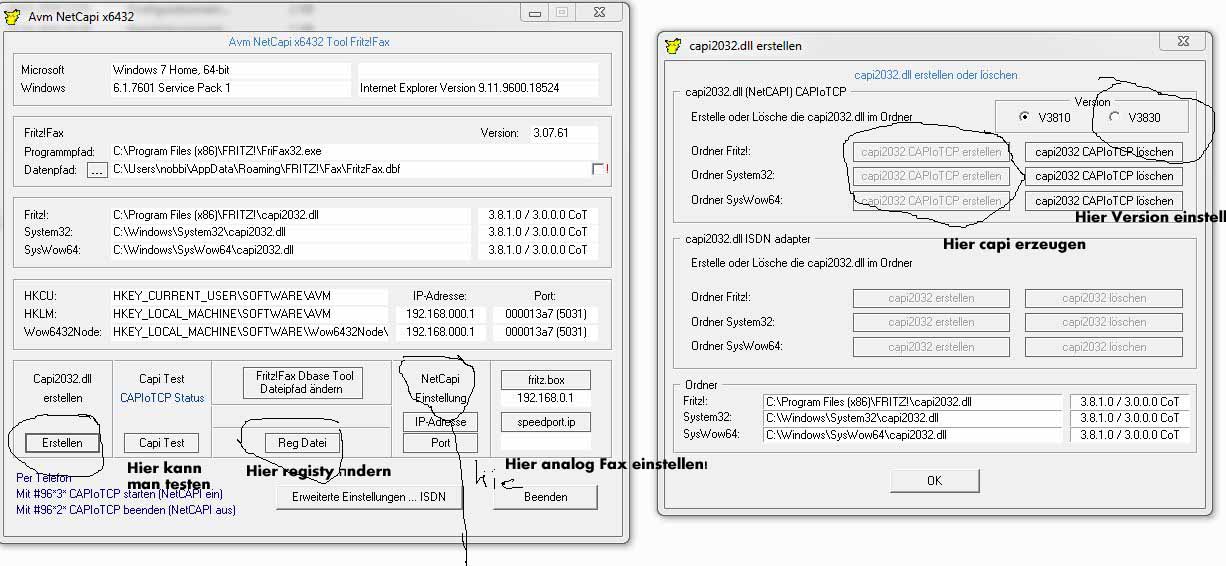Click the Port button under NetCapi Einstellung

(x=440, y=442)
